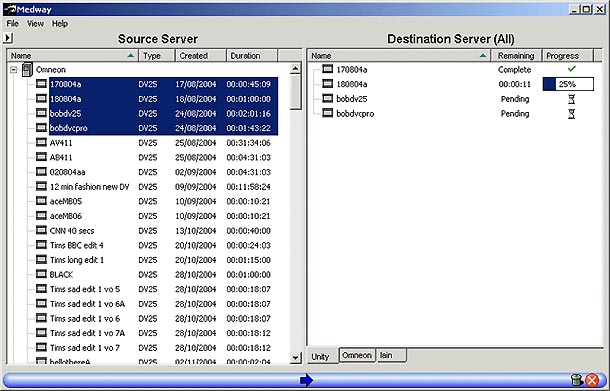Click the green checkmark for 170804a transfer
The width and height of the screenshot is (610, 391).
pos(571,69)
